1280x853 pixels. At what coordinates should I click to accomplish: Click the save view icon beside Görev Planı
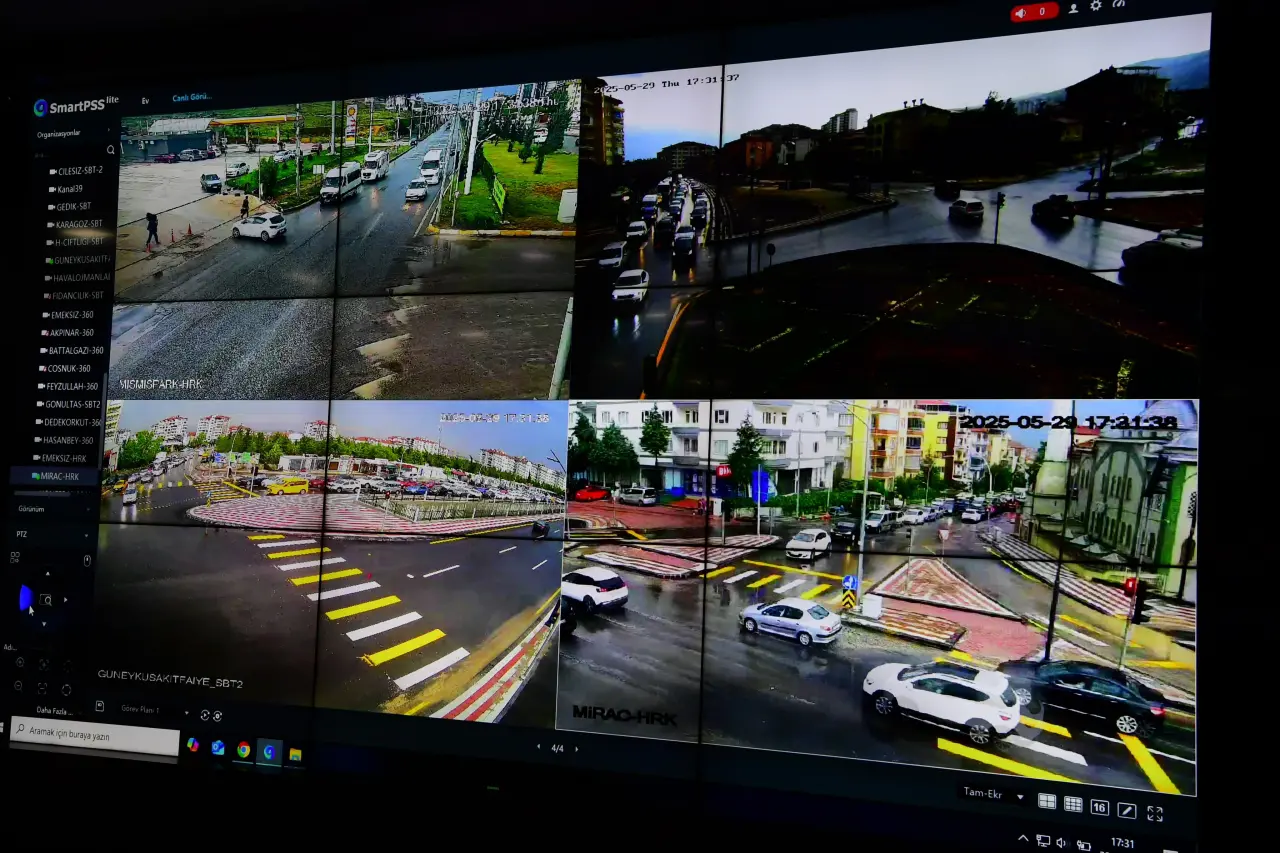click(100, 706)
